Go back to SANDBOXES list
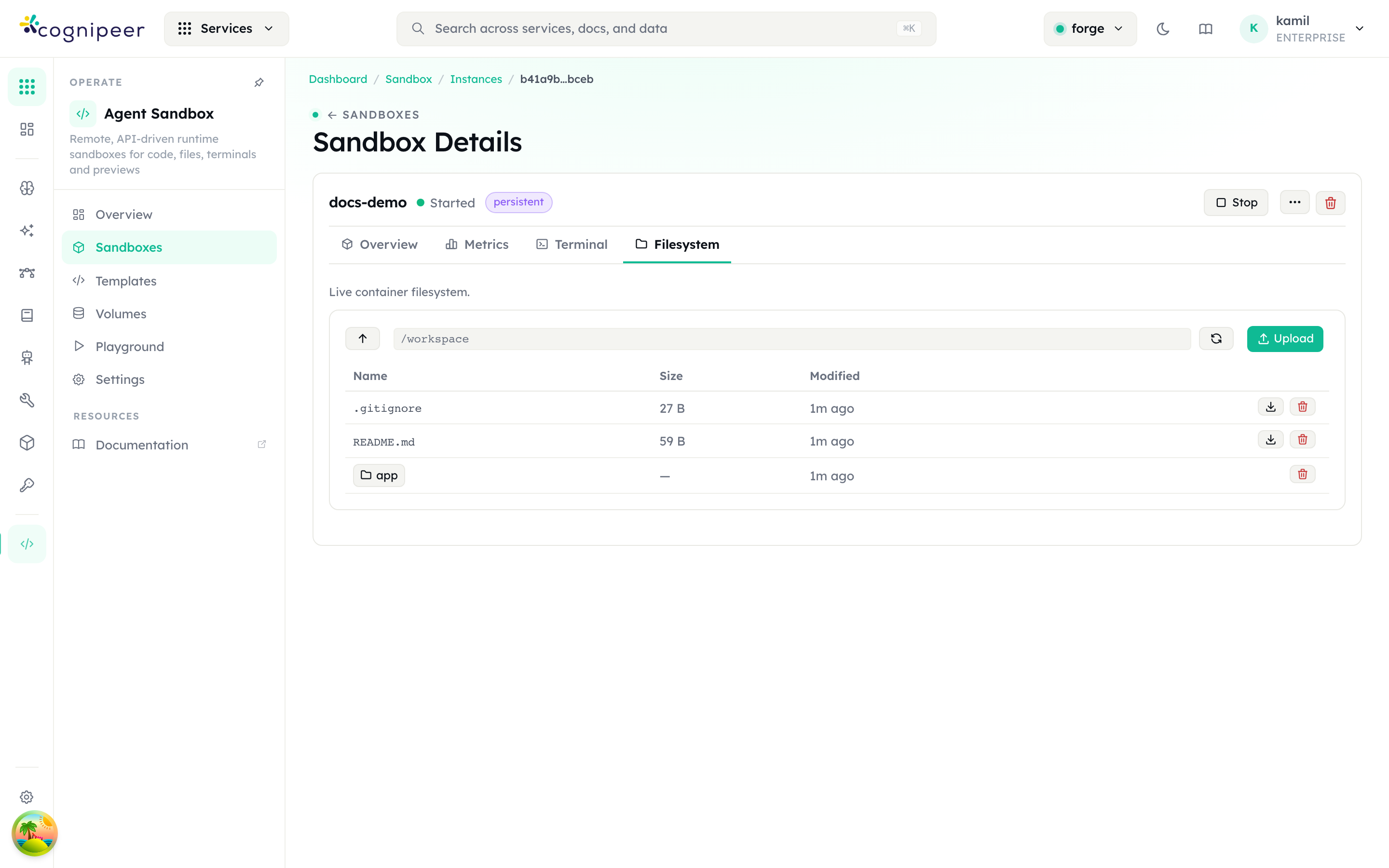This screenshot has width=1389, height=868. 374,115
